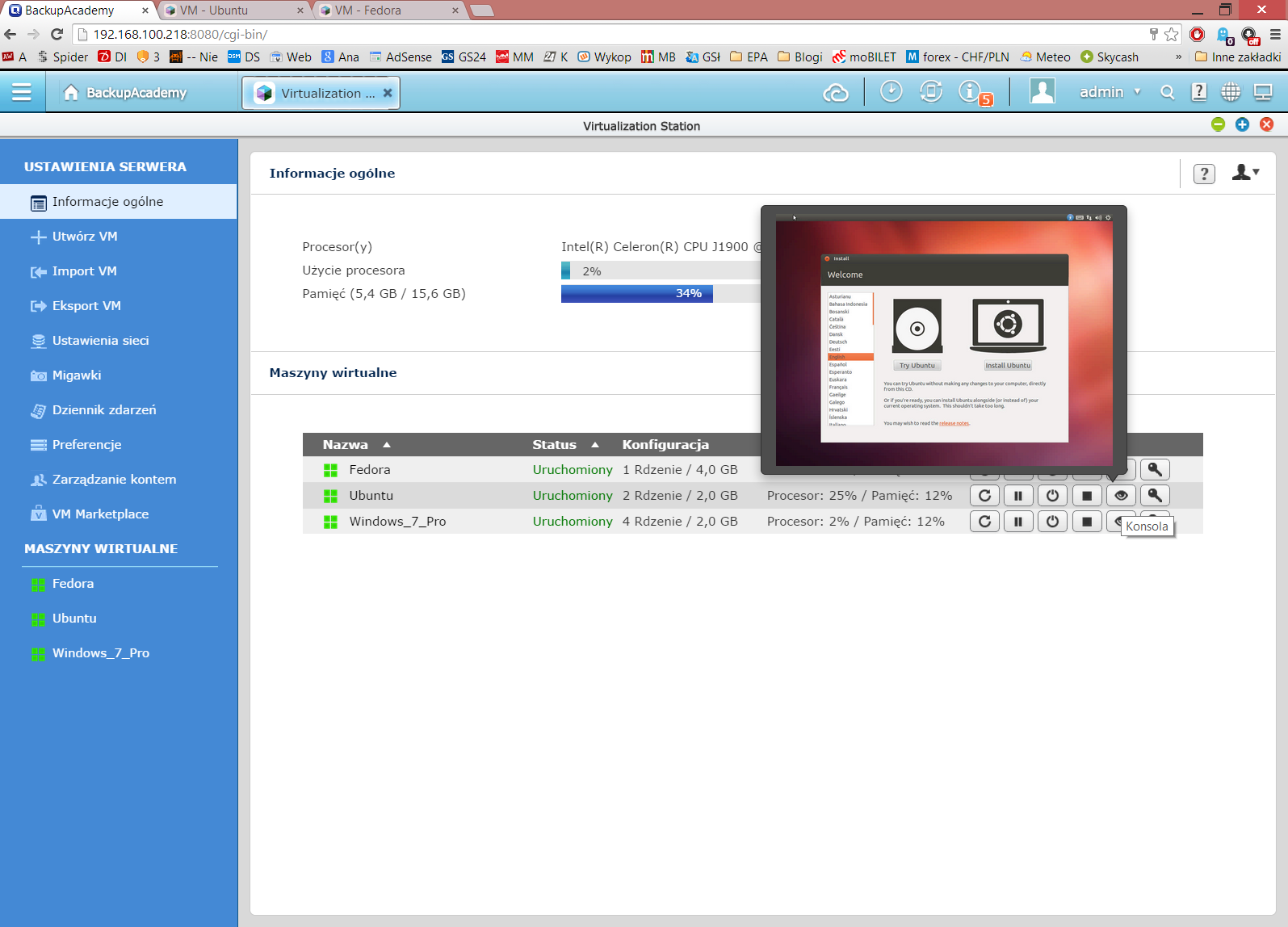Force stop the Ubuntu VM

click(x=1087, y=496)
